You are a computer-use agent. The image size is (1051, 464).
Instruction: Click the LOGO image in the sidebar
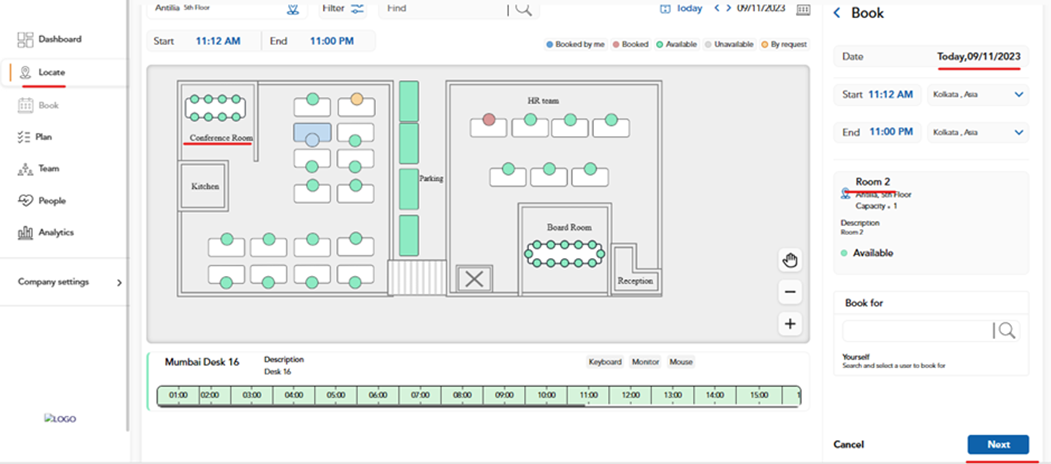(x=60, y=419)
